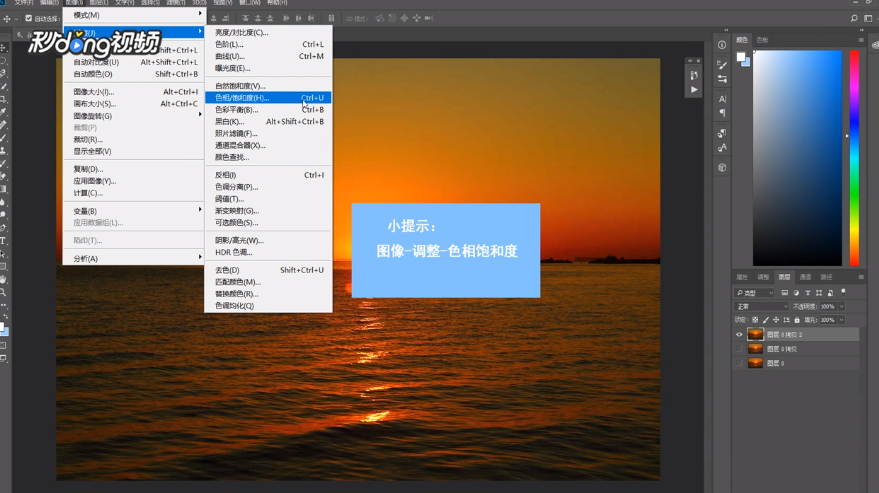
Task: Open the opacity 100% dropdown arrow
Action: (x=841, y=306)
